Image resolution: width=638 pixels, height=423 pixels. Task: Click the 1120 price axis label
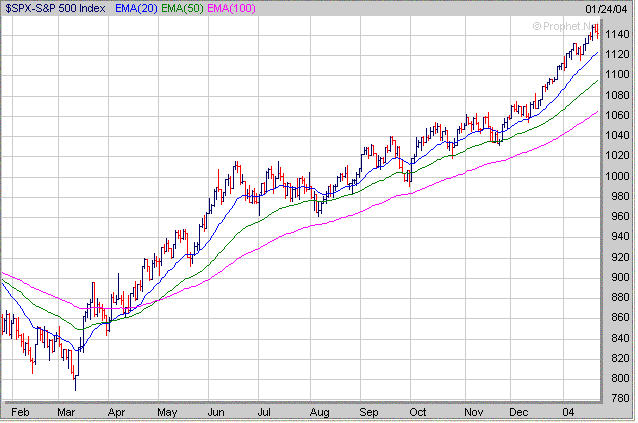click(x=617, y=54)
